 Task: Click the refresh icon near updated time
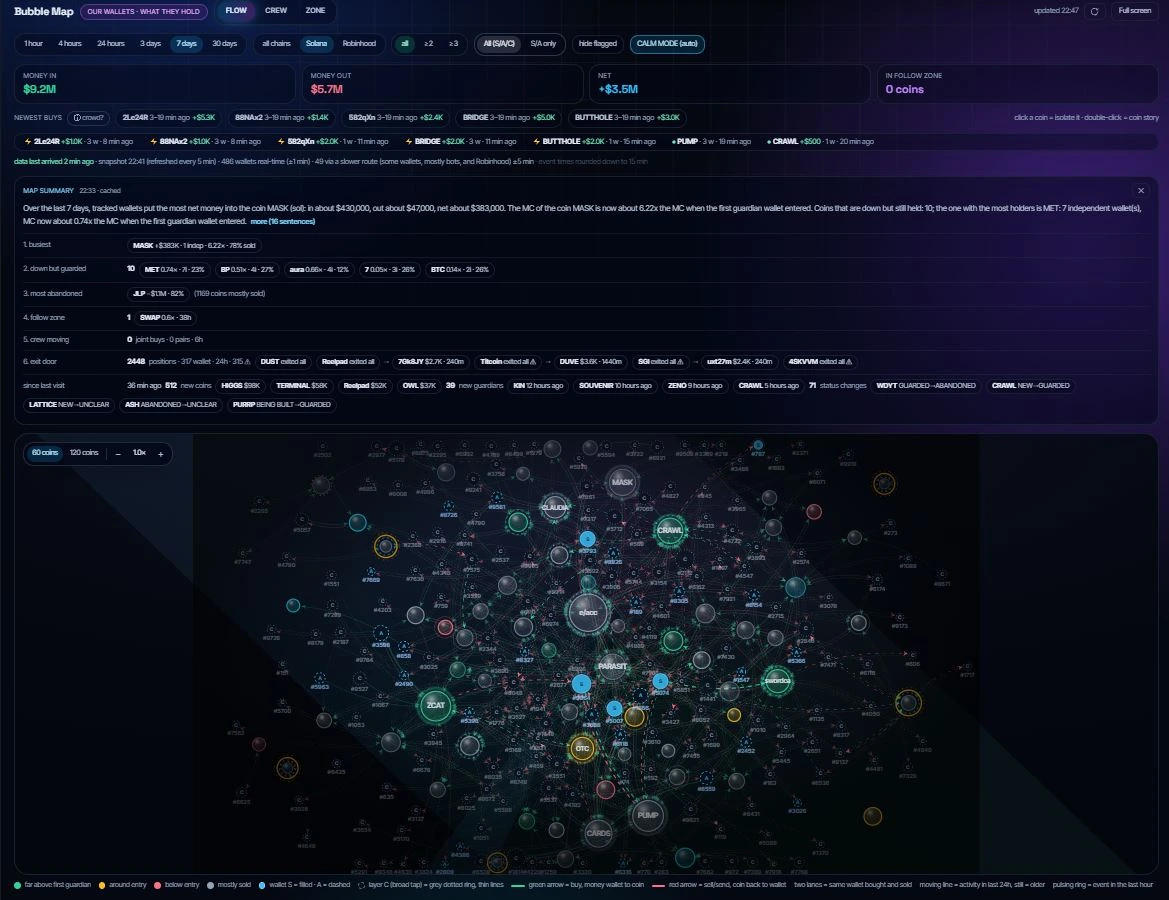click(x=1094, y=11)
